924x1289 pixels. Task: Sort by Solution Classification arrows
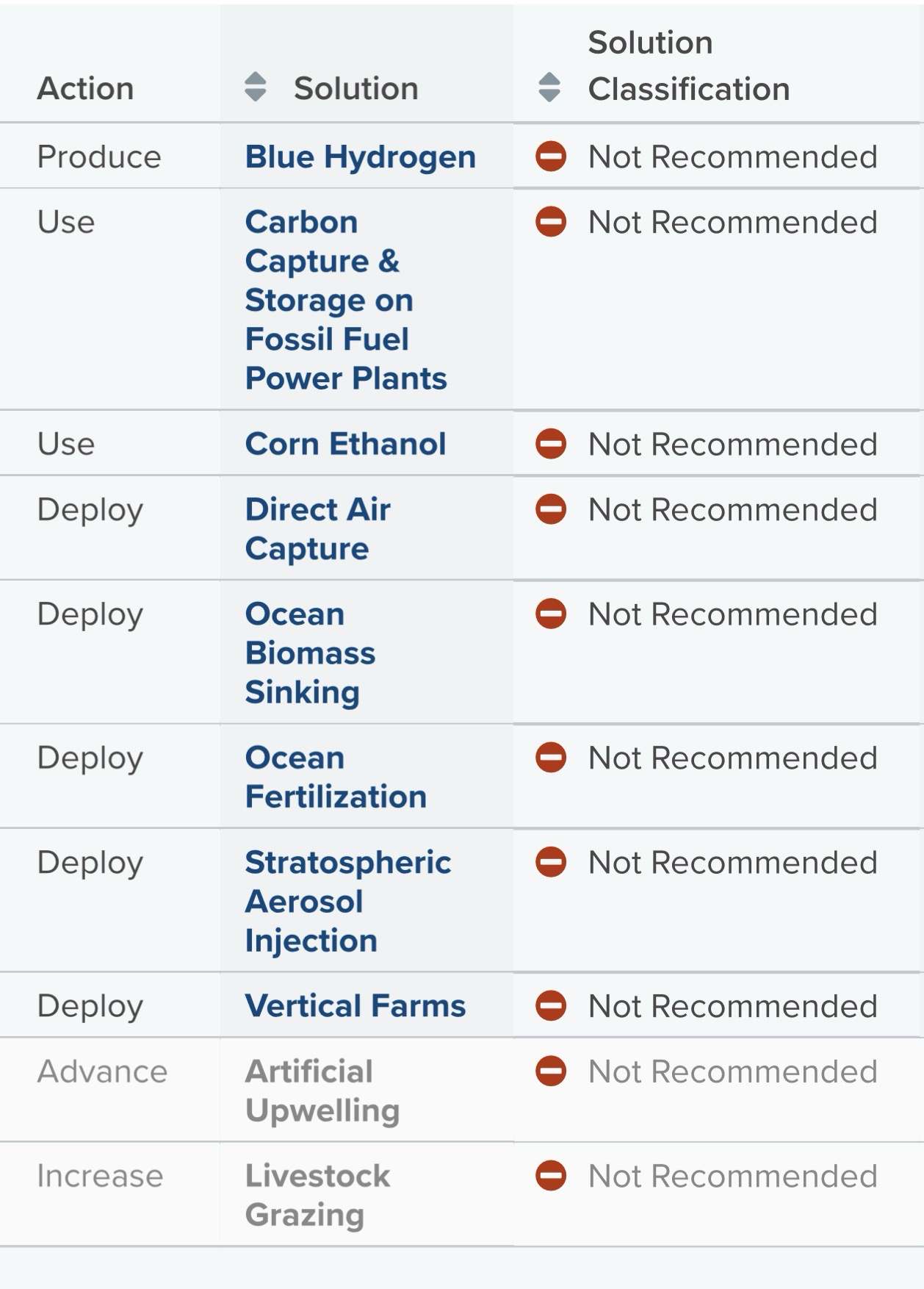click(549, 87)
